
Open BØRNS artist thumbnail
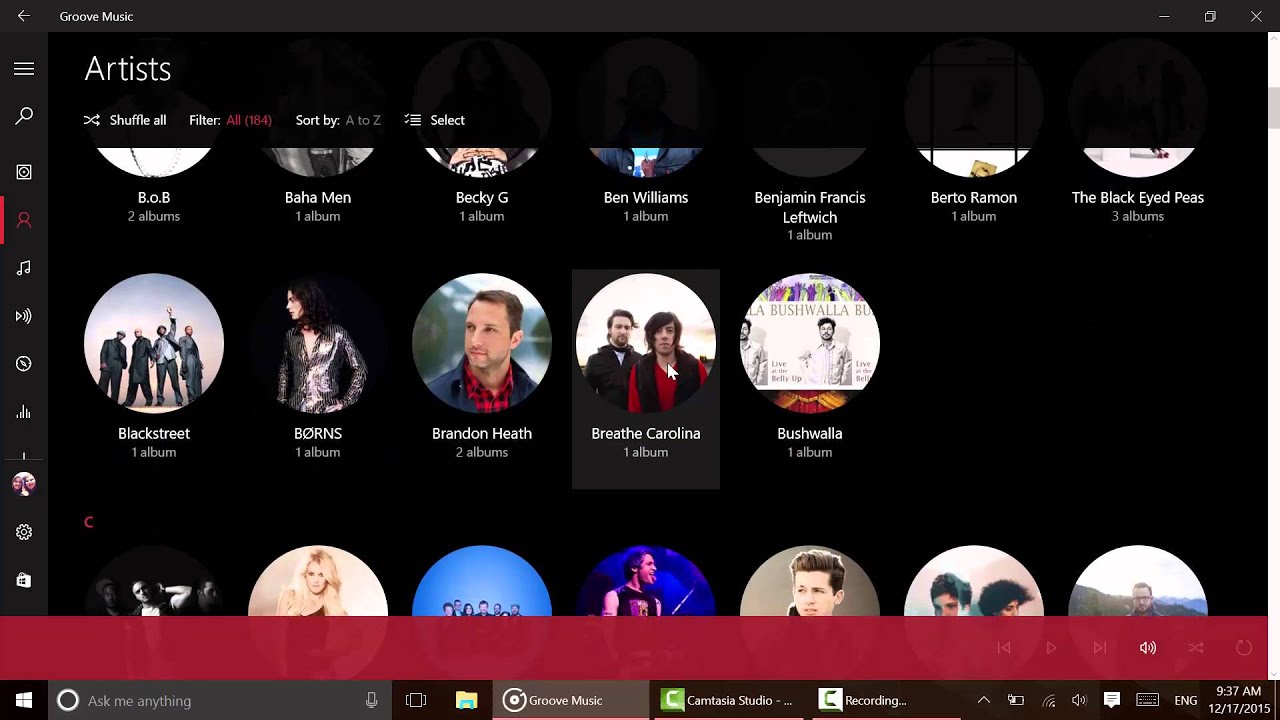click(318, 343)
